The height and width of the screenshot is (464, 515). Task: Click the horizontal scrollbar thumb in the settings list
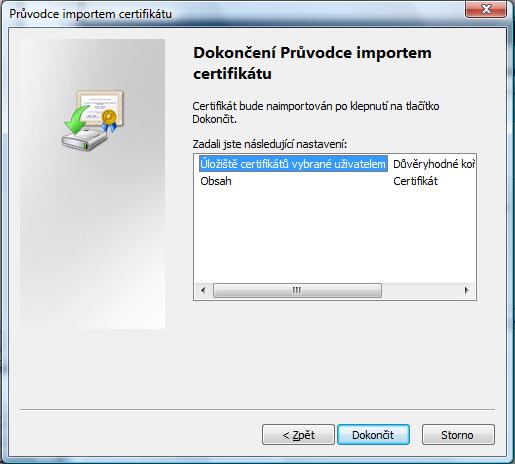click(x=297, y=290)
